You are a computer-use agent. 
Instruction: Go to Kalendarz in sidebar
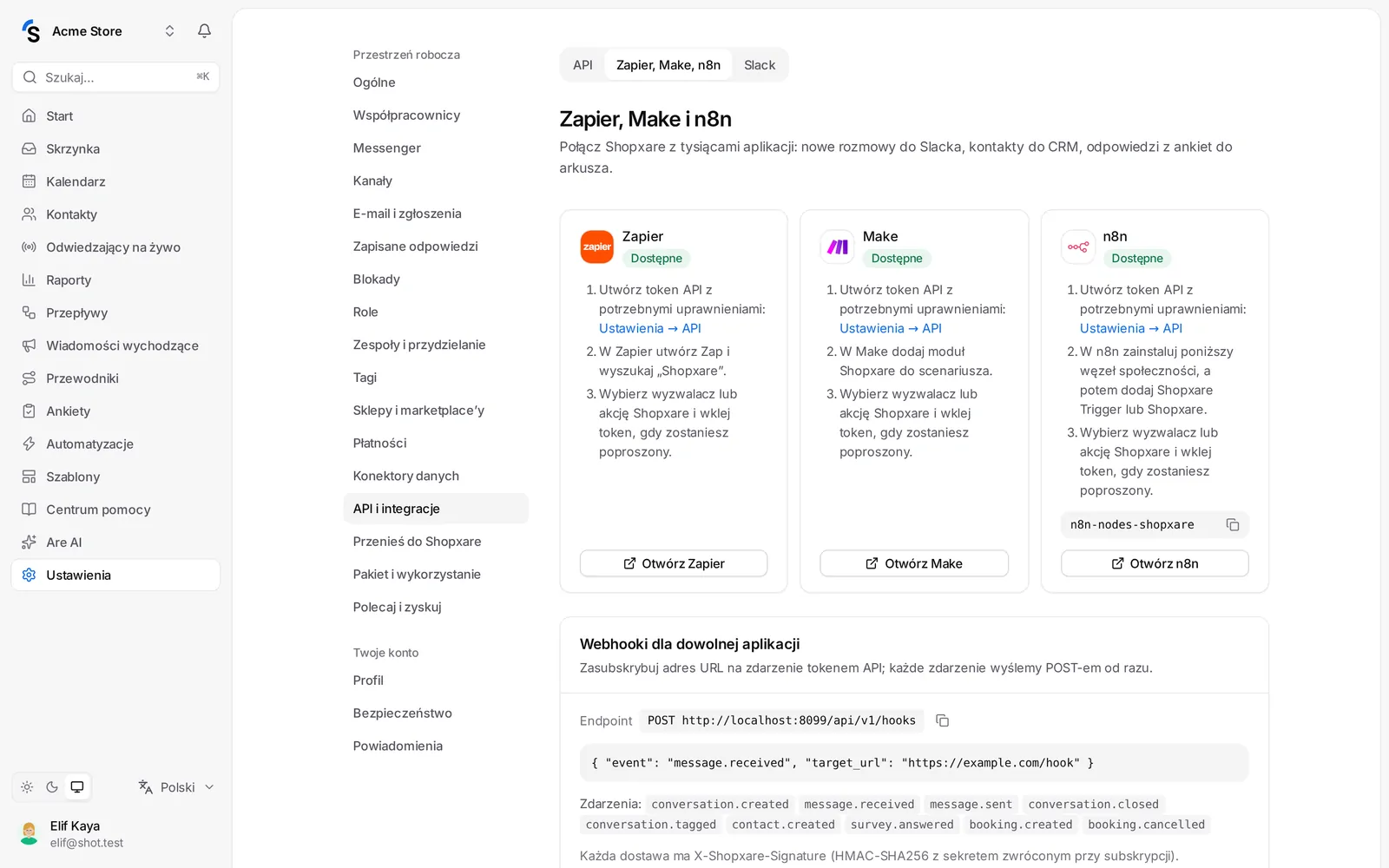click(x=115, y=181)
